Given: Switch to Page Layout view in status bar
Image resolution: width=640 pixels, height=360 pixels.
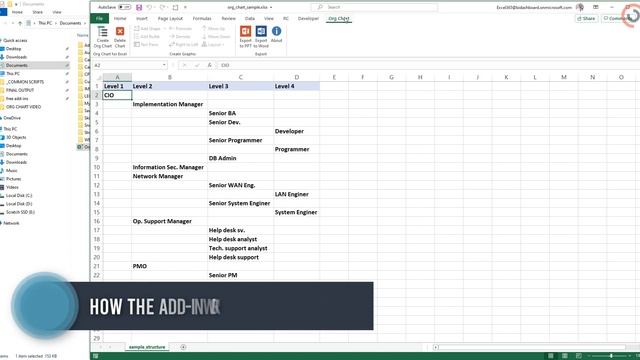Looking at the screenshot, I should (x=564, y=356).
